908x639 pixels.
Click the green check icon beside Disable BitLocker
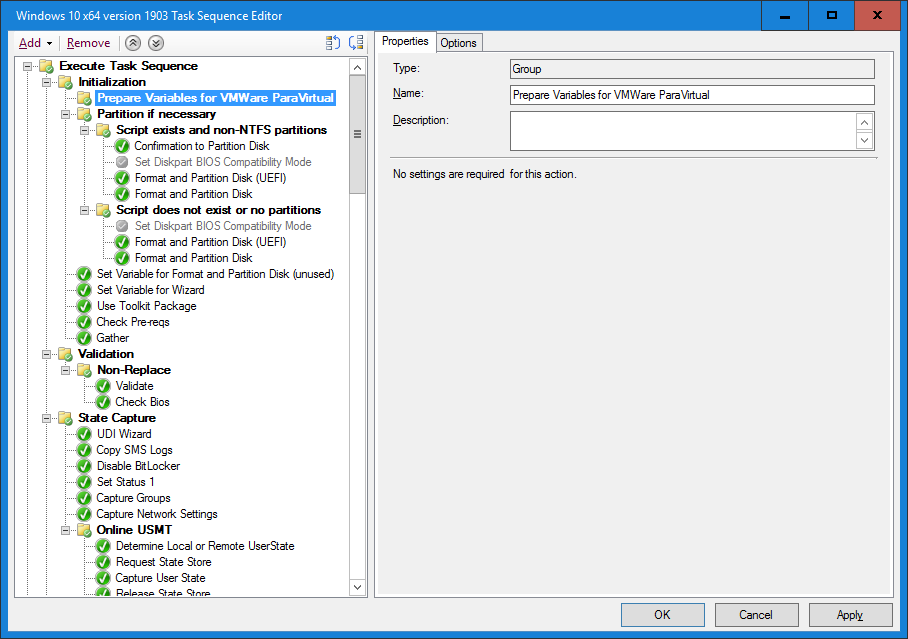click(85, 466)
